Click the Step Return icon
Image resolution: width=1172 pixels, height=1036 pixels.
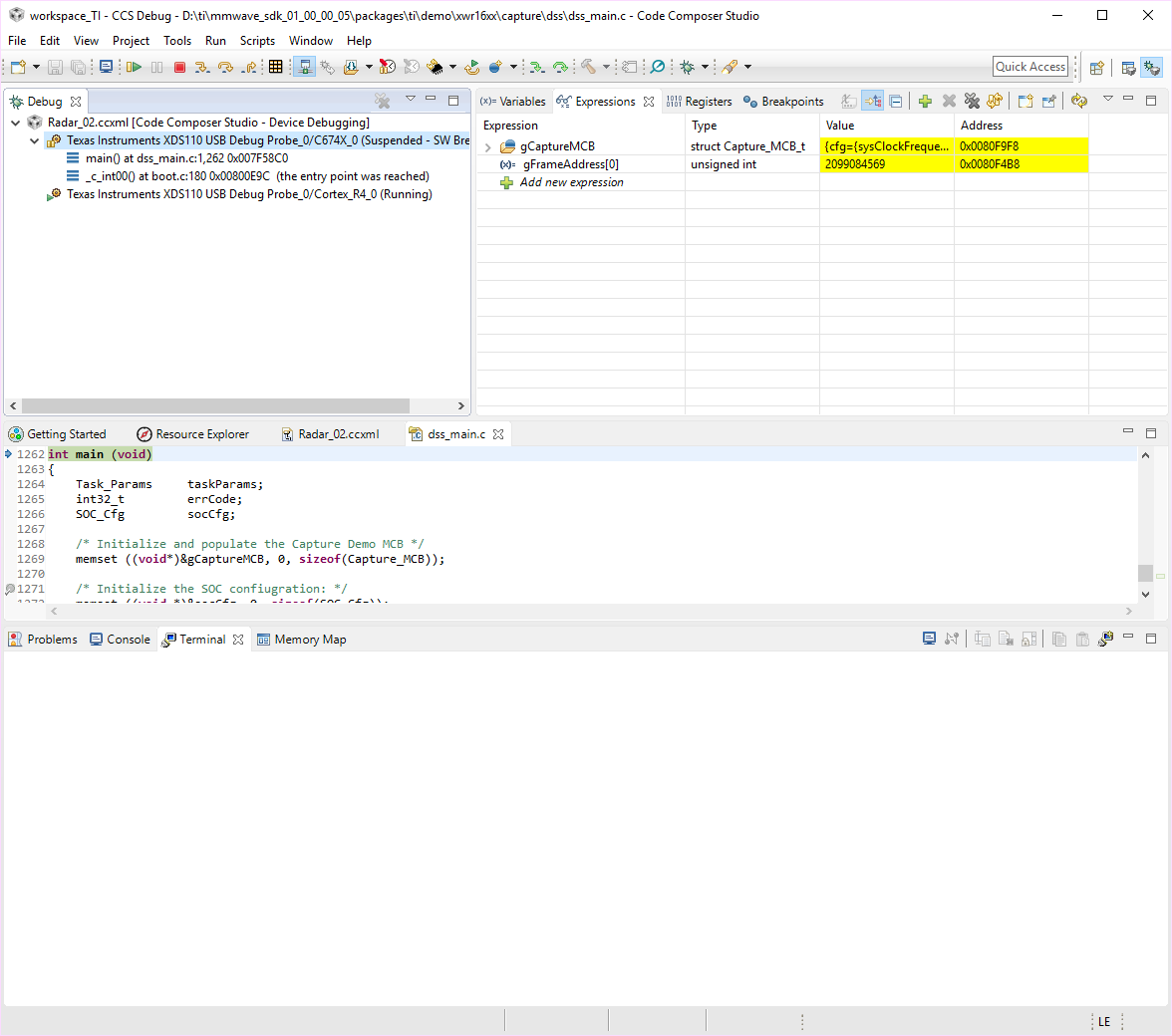[249, 67]
